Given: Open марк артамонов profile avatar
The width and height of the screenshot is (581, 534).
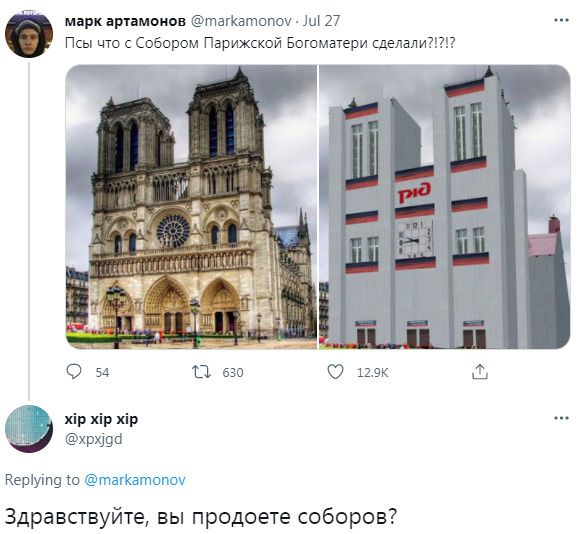Looking at the screenshot, I should (29, 34).
